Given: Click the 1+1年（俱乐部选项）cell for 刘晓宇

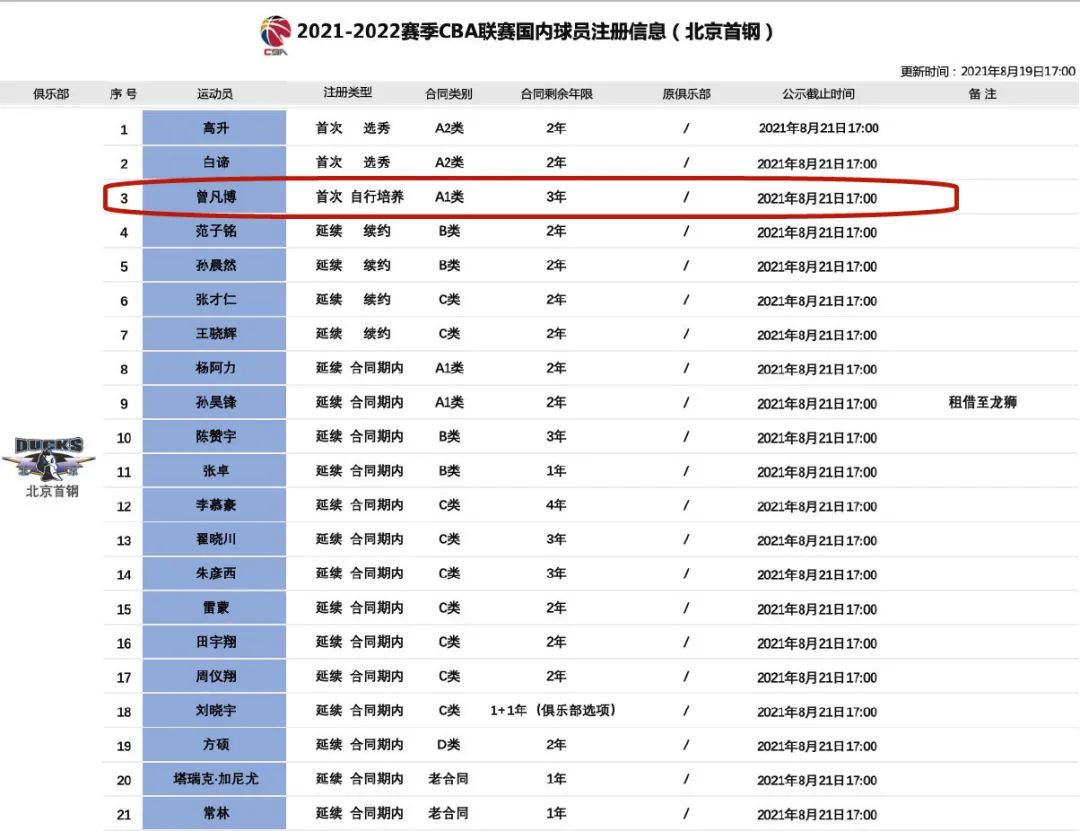Looking at the screenshot, I should click(554, 711).
